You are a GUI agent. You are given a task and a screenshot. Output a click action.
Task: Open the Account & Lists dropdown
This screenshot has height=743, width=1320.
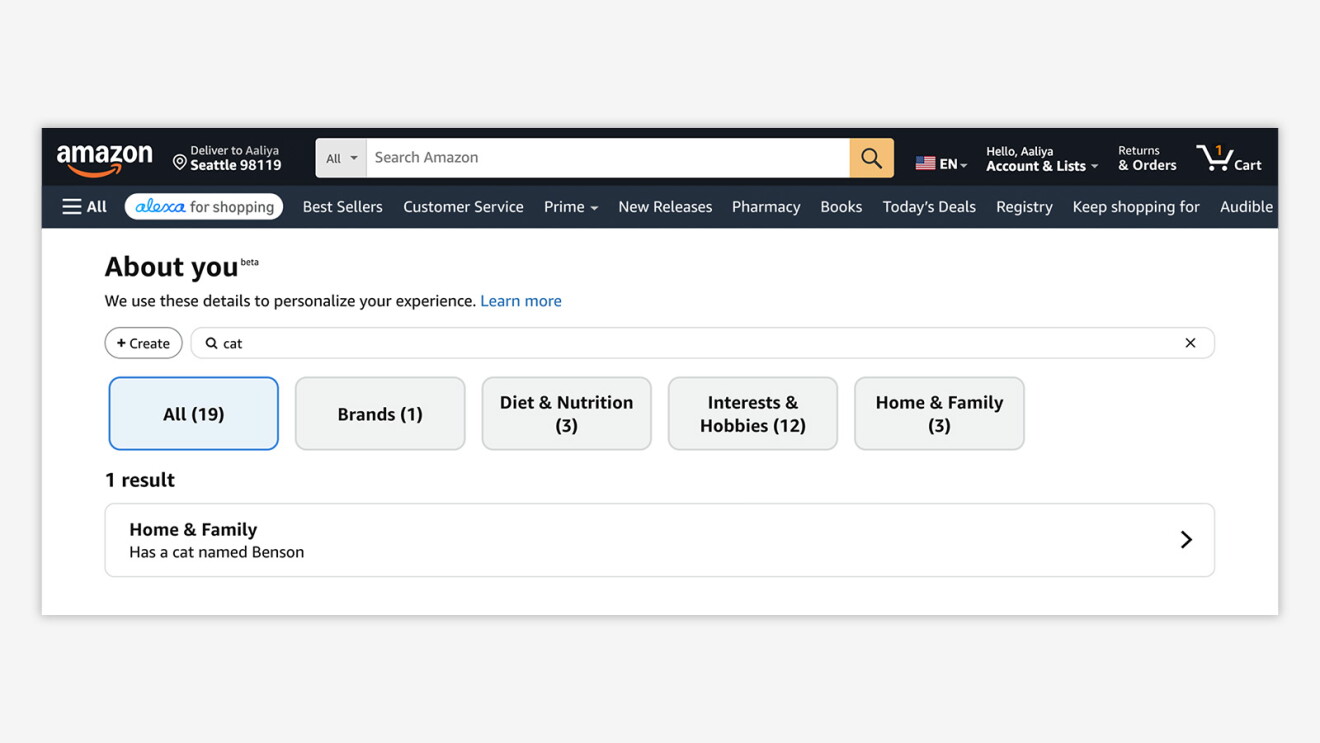tap(1042, 159)
